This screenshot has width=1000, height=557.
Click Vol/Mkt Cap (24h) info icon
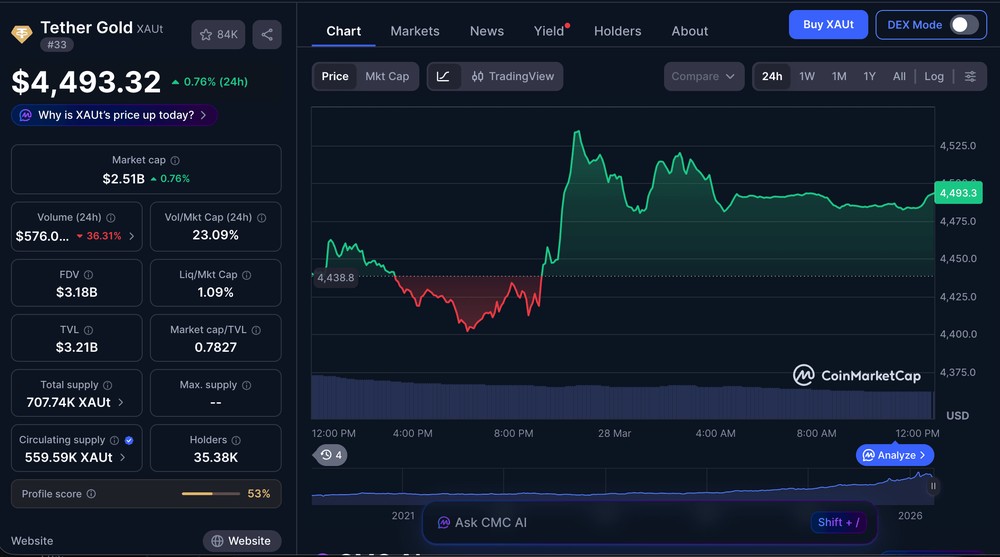(261, 218)
